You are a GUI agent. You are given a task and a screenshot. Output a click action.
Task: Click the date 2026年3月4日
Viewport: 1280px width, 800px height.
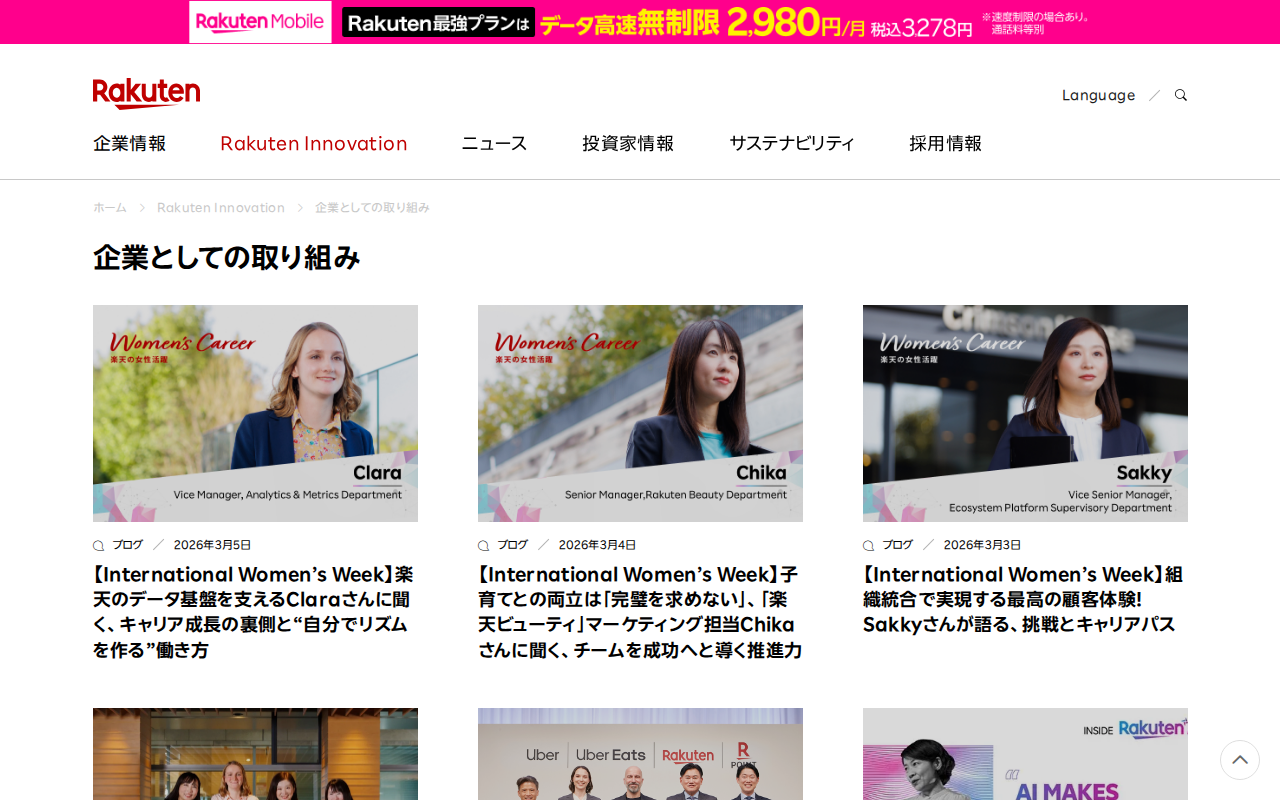click(597, 545)
